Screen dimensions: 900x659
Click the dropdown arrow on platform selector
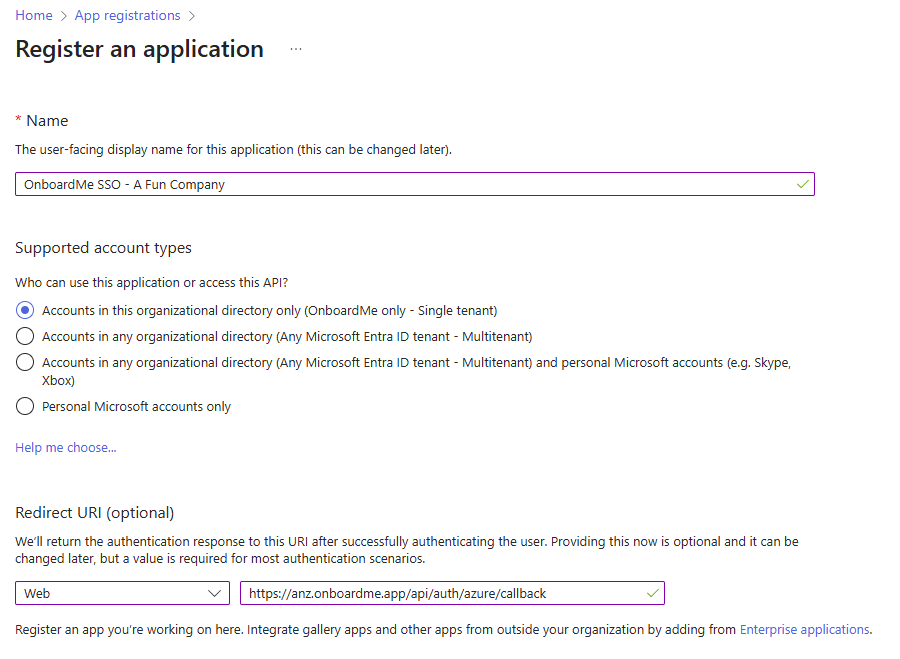click(x=215, y=593)
